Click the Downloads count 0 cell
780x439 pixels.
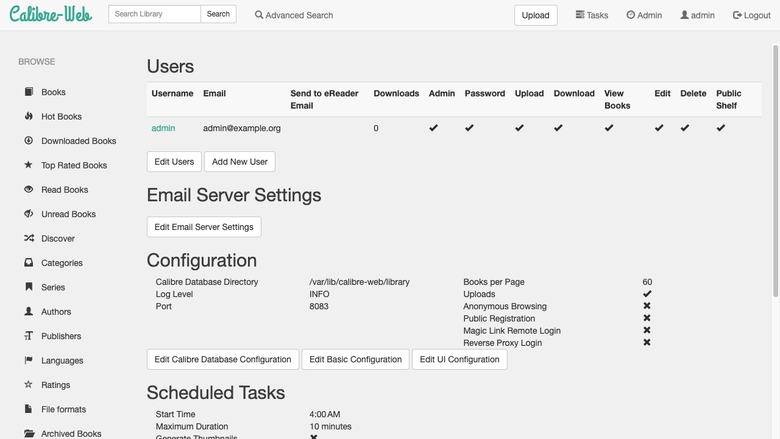coord(376,128)
